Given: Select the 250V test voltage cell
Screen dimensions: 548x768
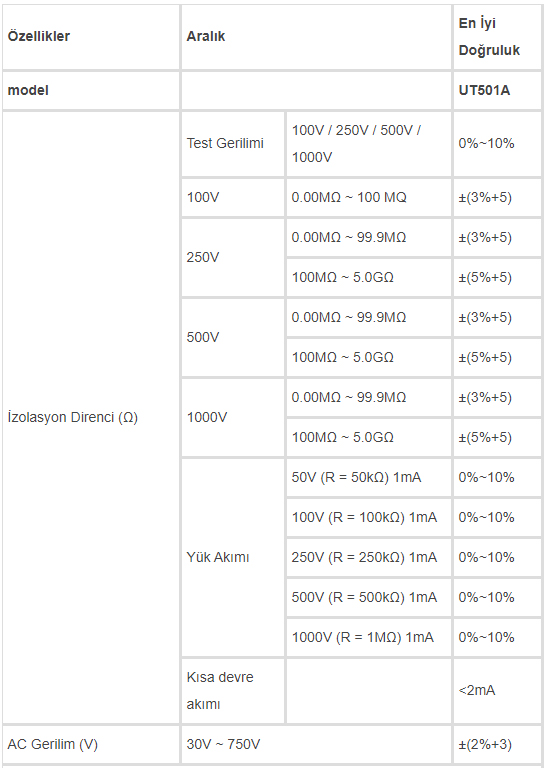Looking at the screenshot, I should 233,257.
